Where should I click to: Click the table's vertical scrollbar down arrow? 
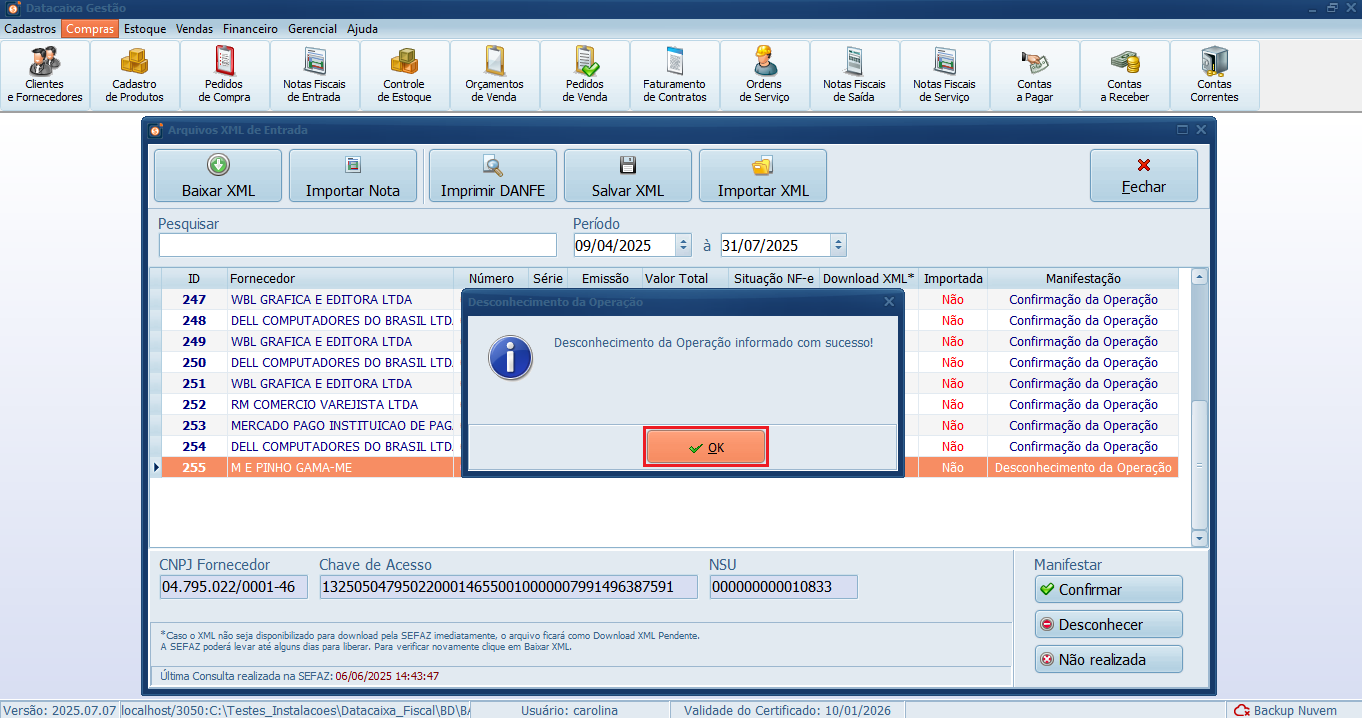1199,537
